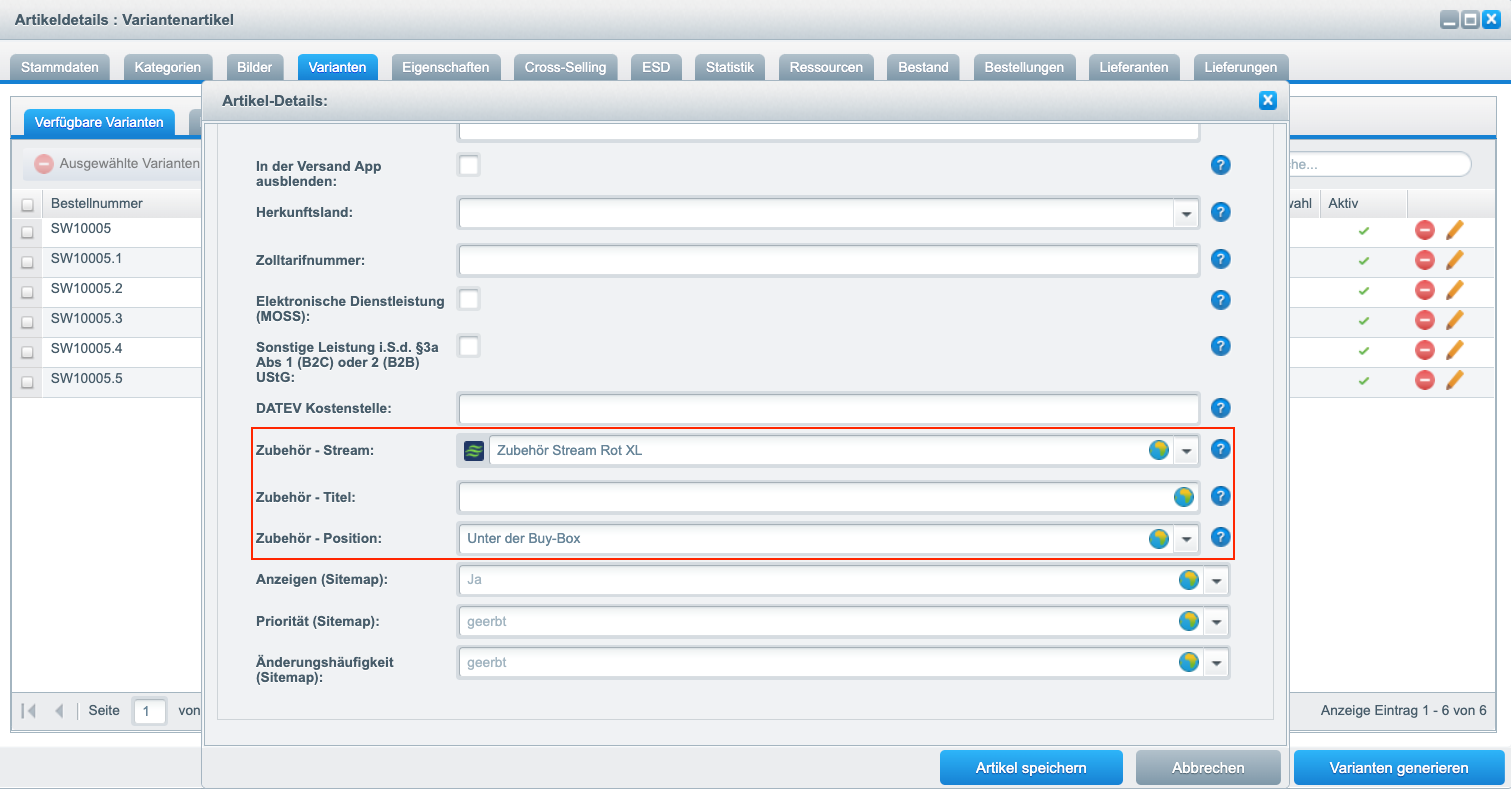Open help for Elektronische Dienstleistung (MOSS)

(x=1220, y=299)
